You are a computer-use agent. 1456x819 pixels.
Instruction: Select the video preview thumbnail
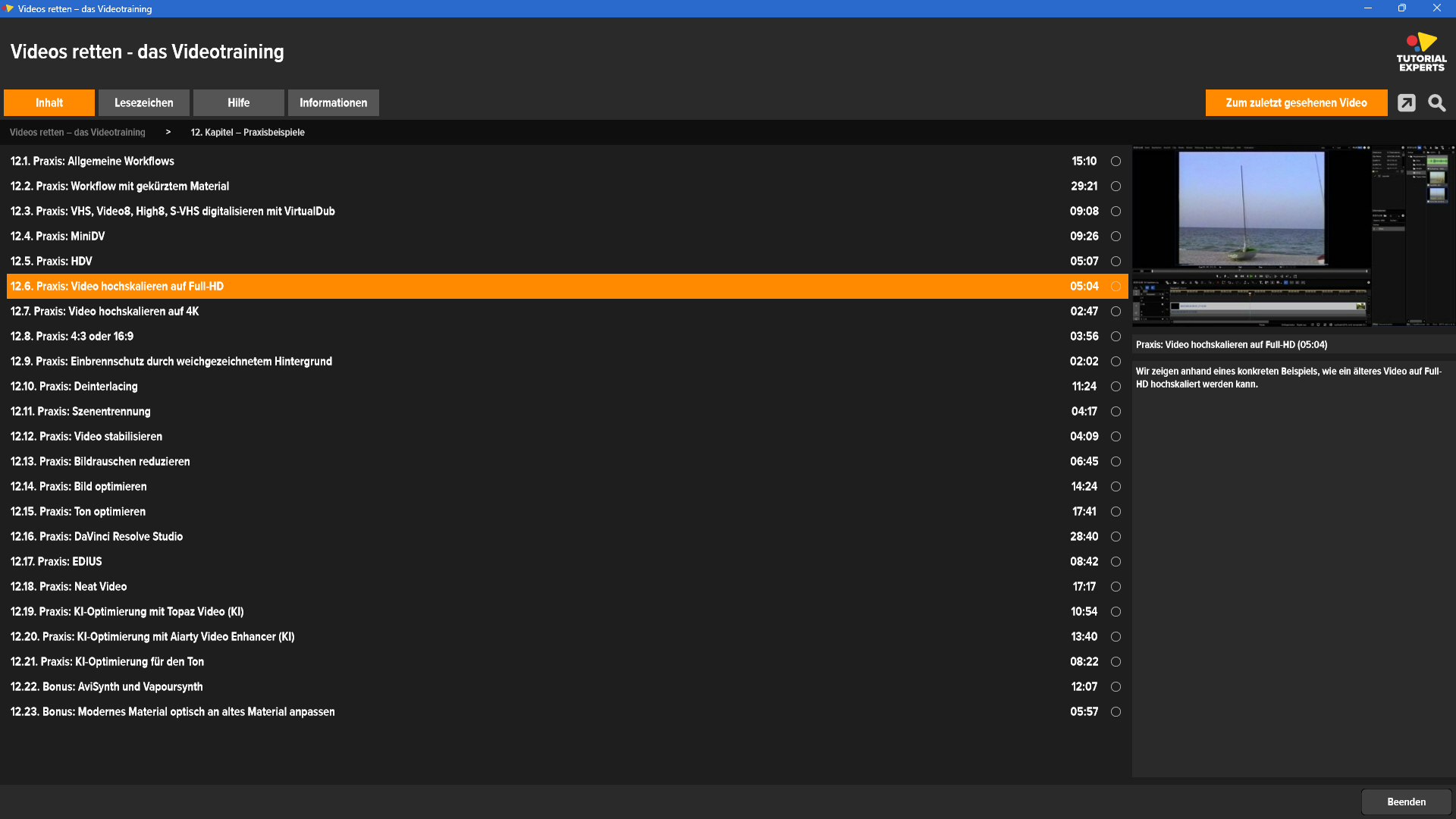pos(1293,236)
